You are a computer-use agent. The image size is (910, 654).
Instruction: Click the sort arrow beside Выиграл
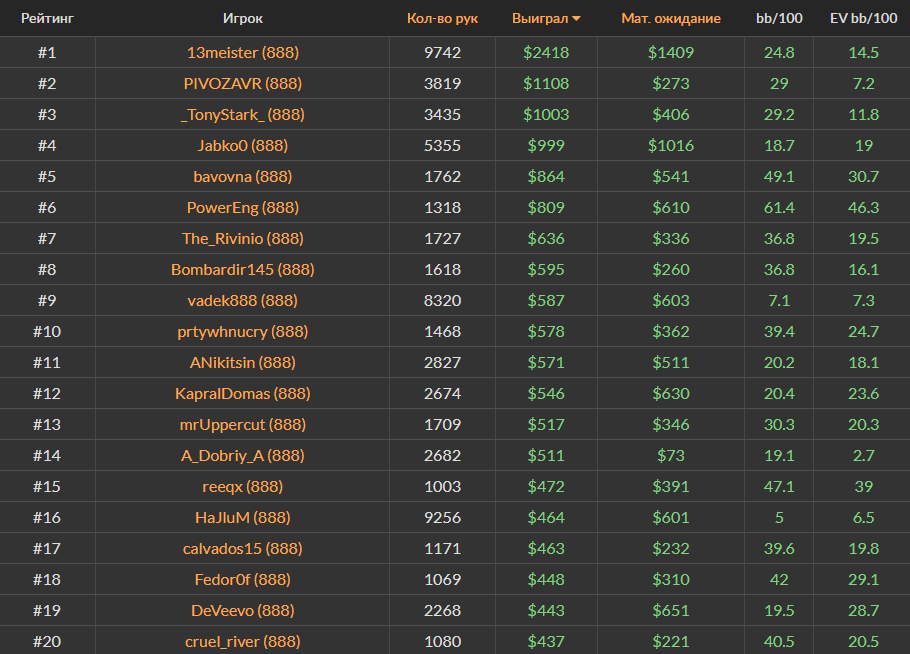click(x=576, y=19)
